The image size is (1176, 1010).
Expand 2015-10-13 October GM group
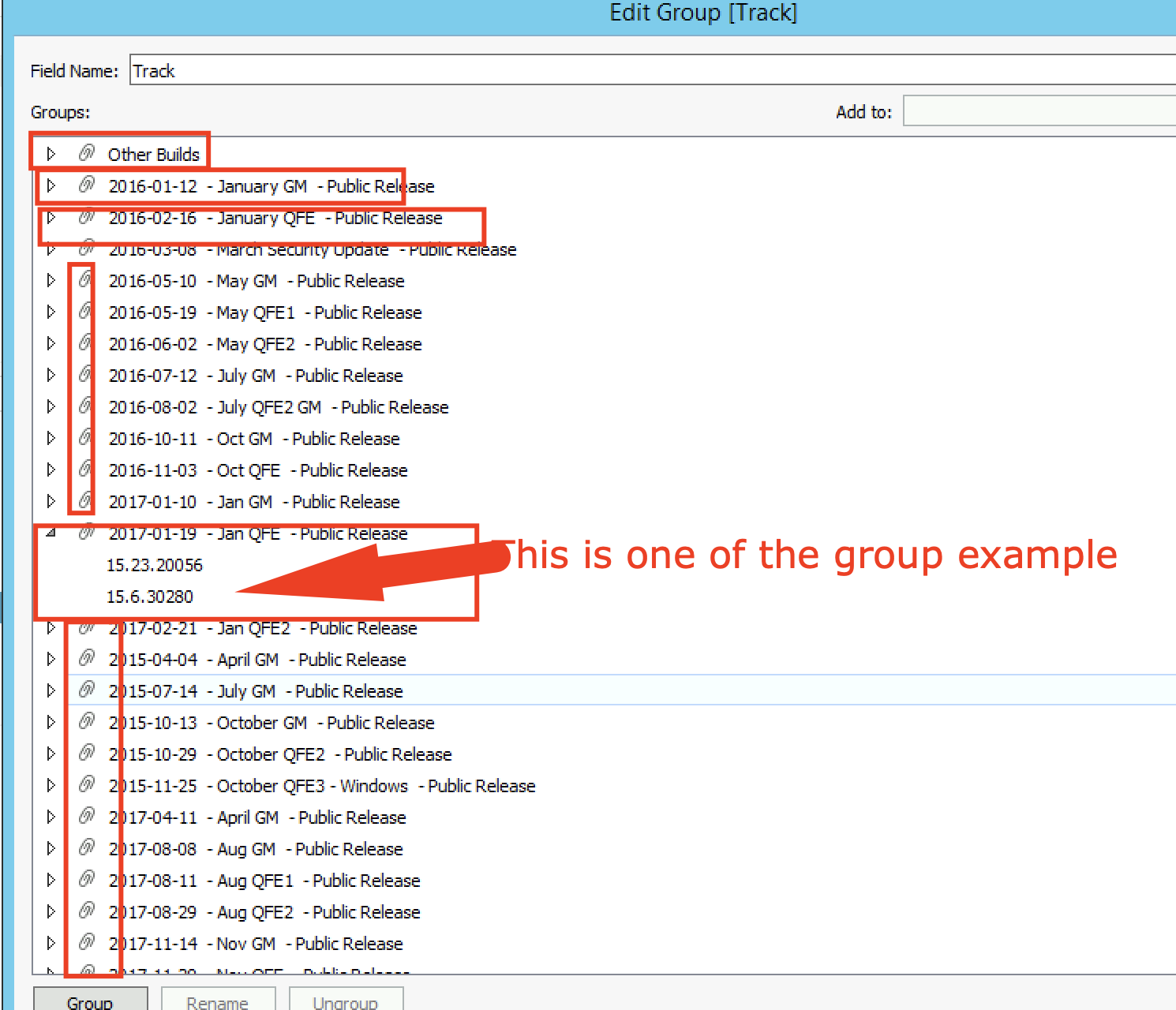[51, 722]
